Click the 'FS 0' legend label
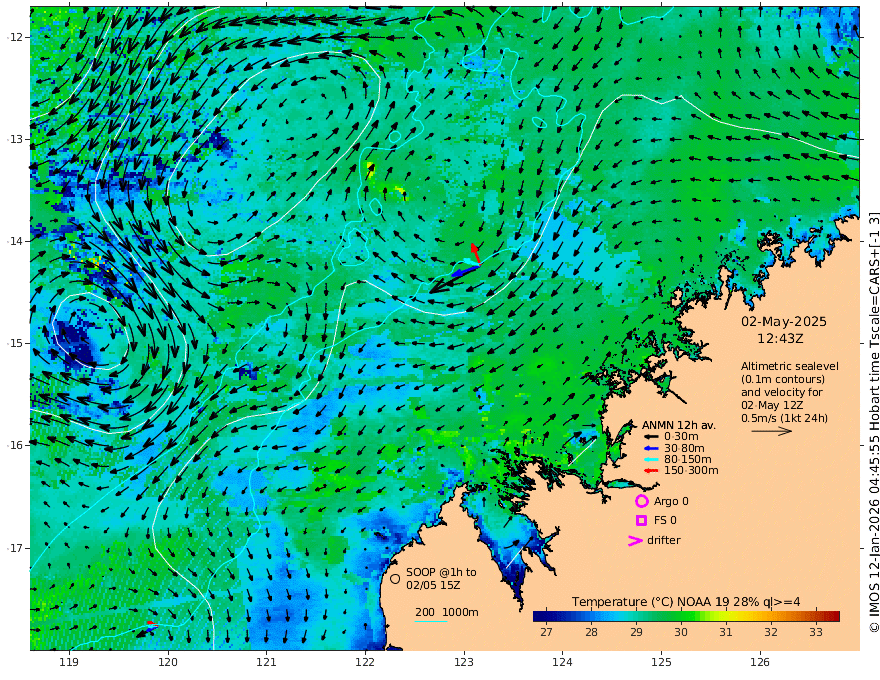This screenshot has height=680, width=880. 665,520
